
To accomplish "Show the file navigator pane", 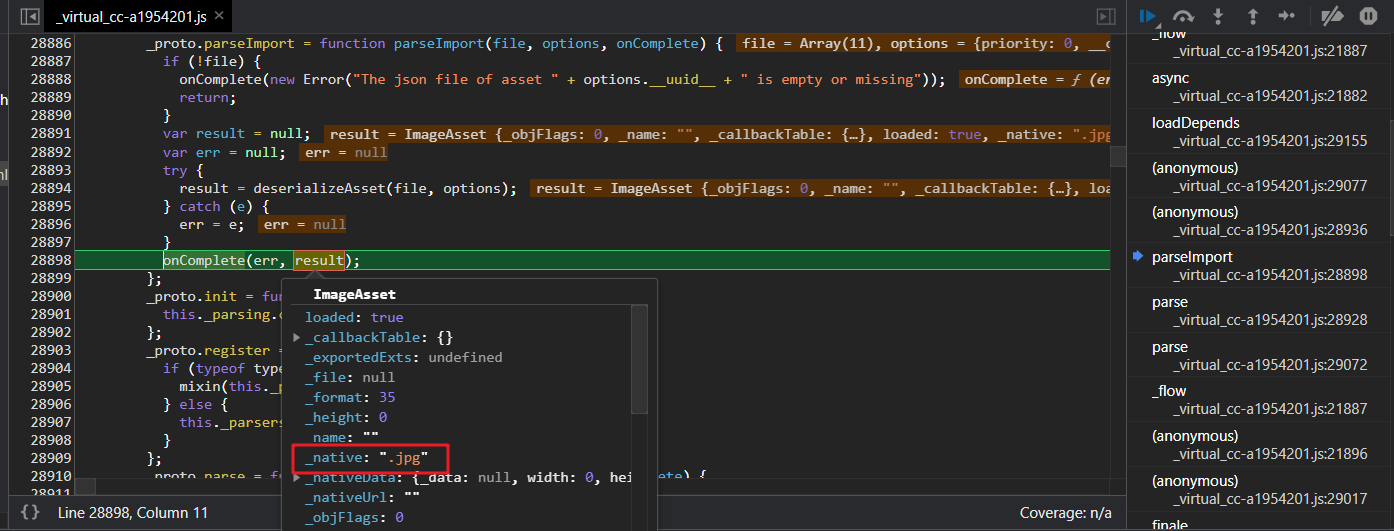I will pyautogui.click(x=30, y=17).
